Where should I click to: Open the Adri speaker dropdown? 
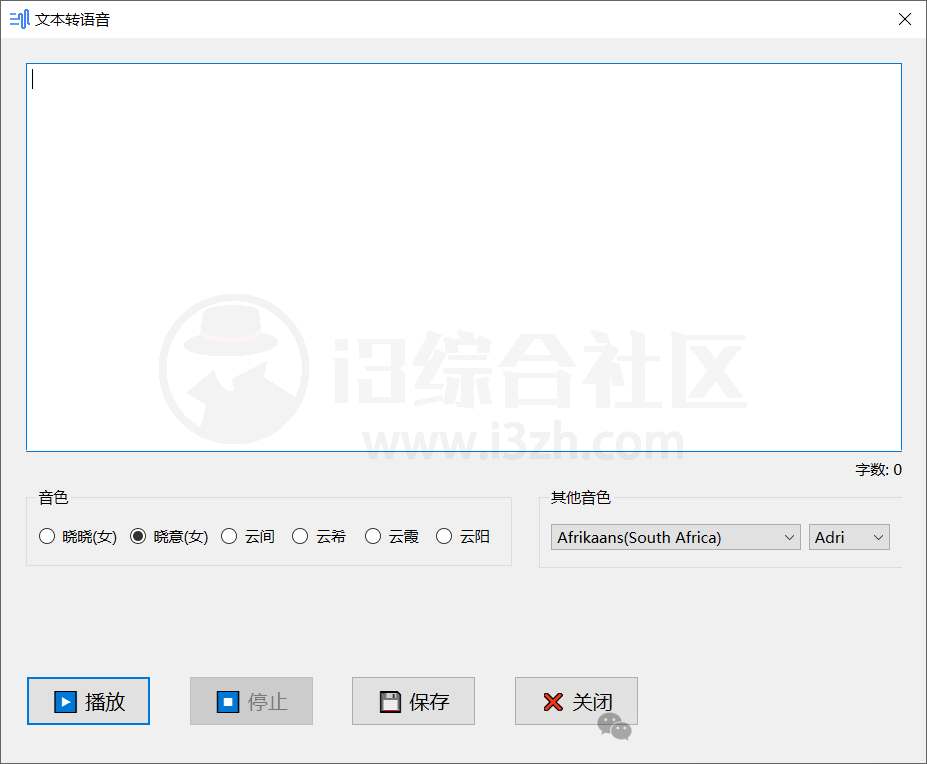pyautogui.click(x=849, y=537)
